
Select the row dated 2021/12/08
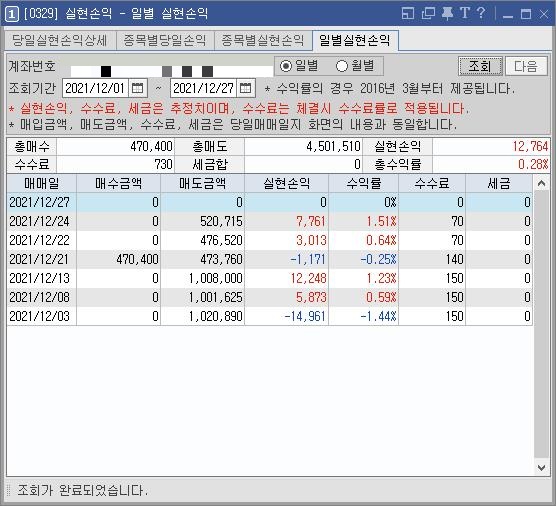269,297
